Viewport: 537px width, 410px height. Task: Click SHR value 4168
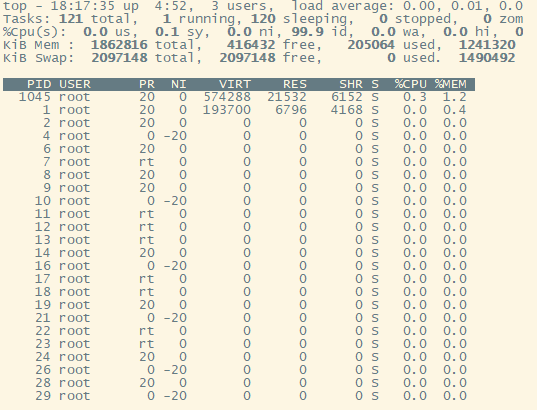point(347,110)
